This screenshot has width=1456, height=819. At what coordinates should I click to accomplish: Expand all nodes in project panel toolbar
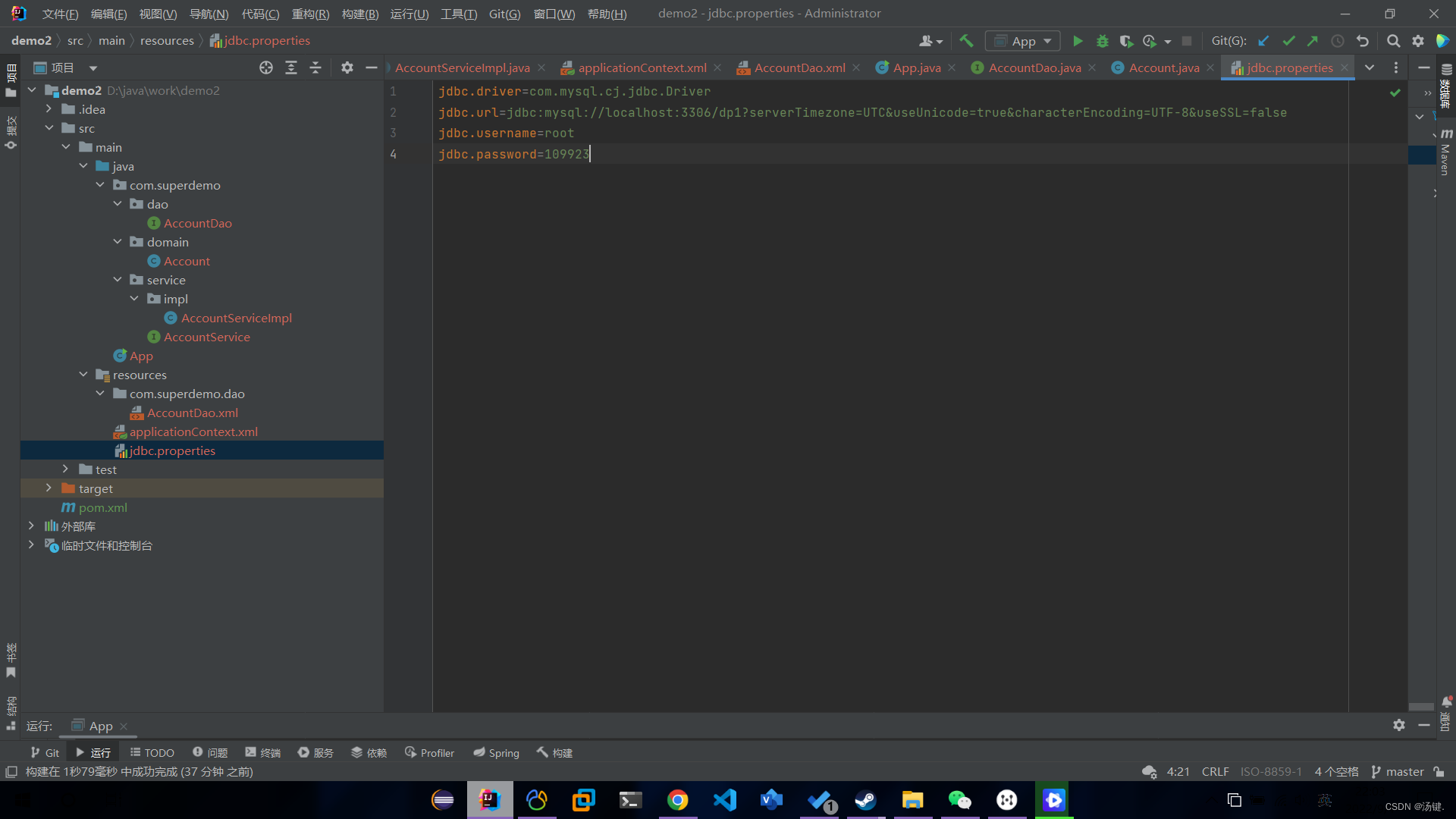pyautogui.click(x=291, y=67)
